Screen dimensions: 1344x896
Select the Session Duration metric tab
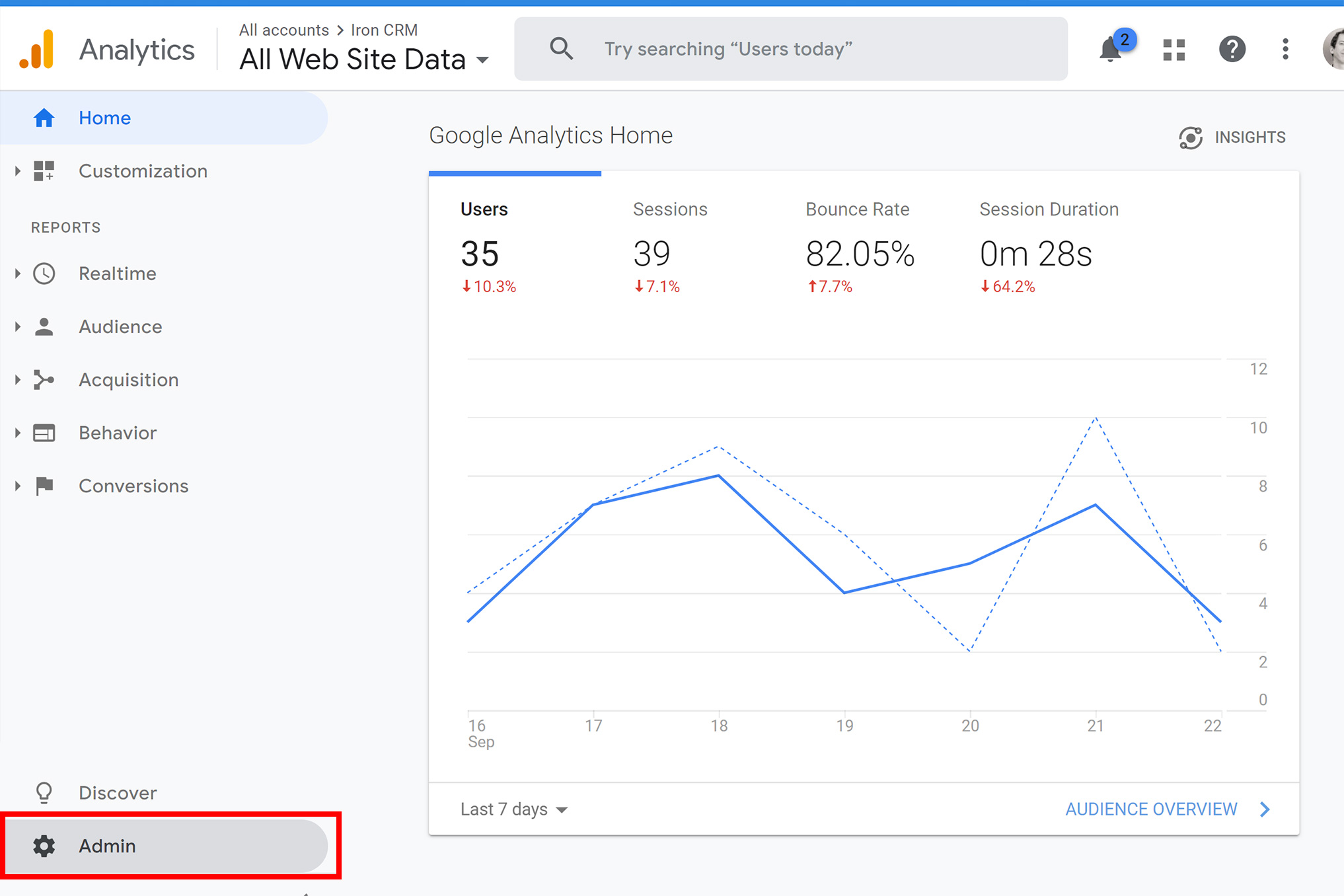tap(1049, 248)
